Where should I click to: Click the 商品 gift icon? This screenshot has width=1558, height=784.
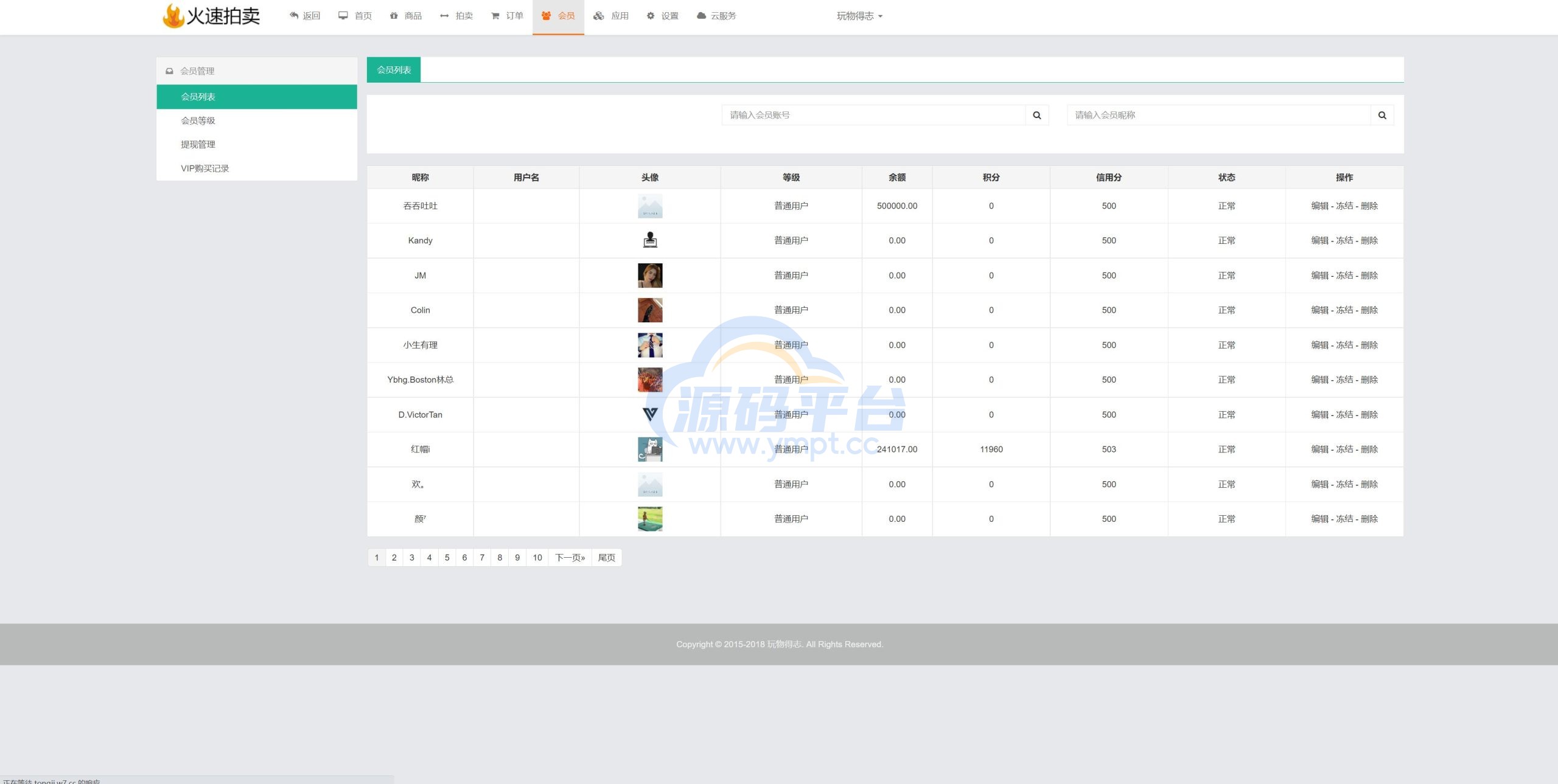(394, 16)
